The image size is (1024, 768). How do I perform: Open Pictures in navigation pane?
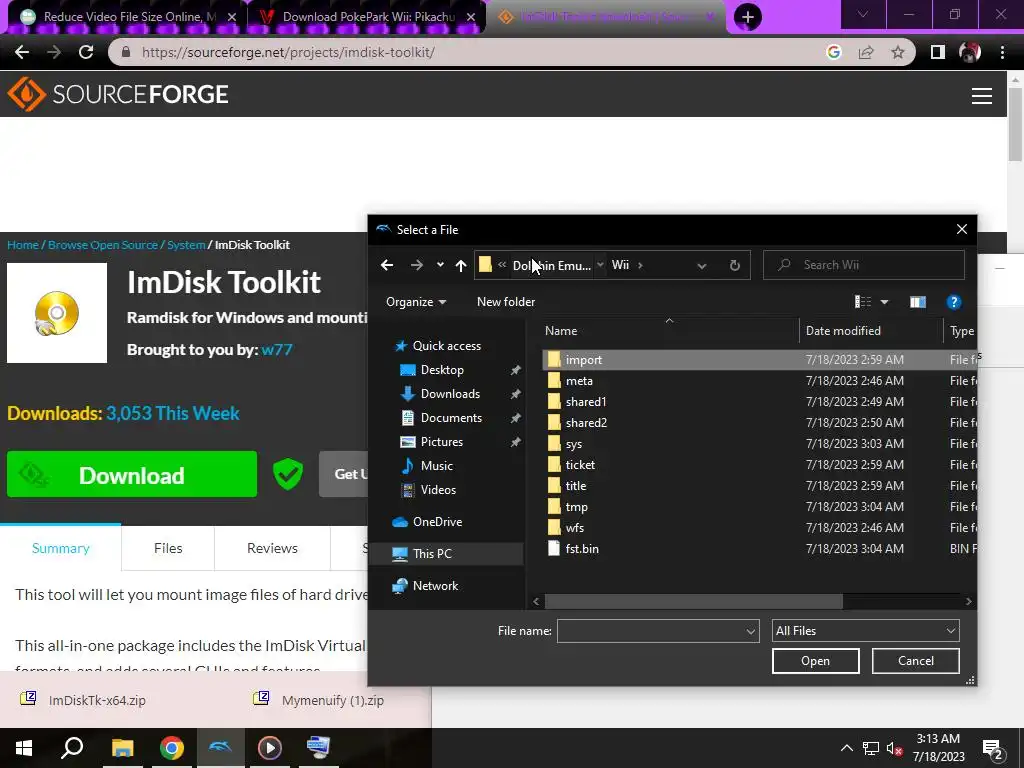click(x=441, y=442)
